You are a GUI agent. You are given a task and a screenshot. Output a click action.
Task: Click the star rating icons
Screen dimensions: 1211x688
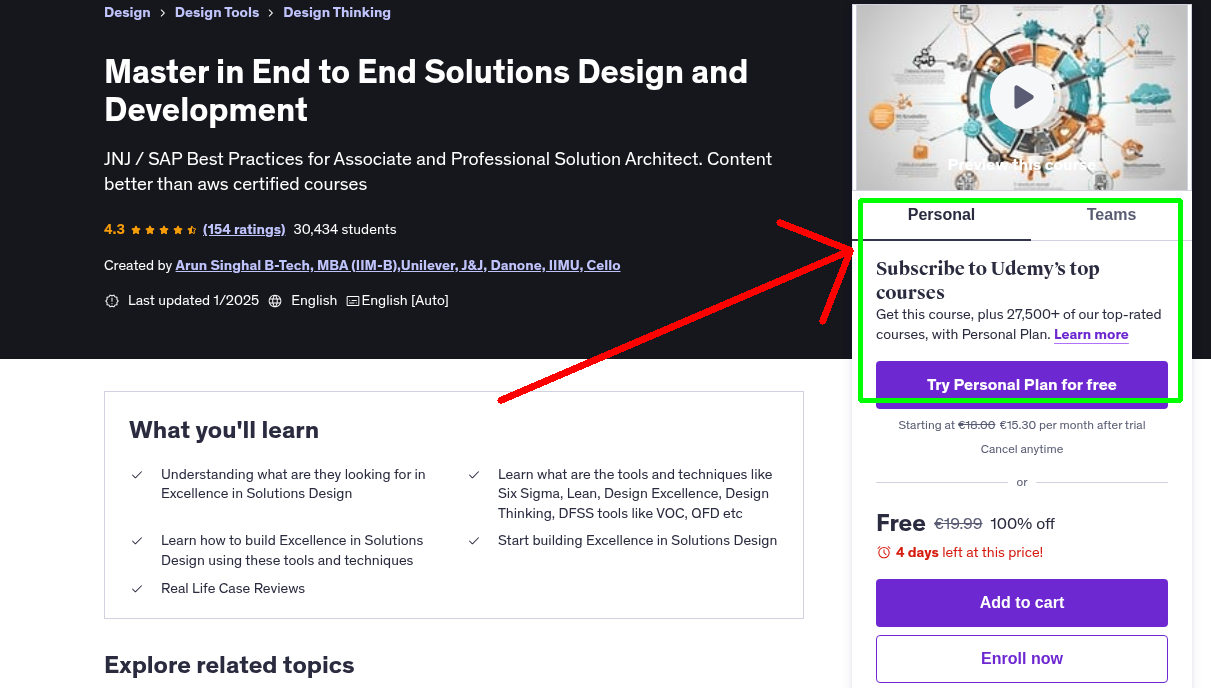(164, 229)
